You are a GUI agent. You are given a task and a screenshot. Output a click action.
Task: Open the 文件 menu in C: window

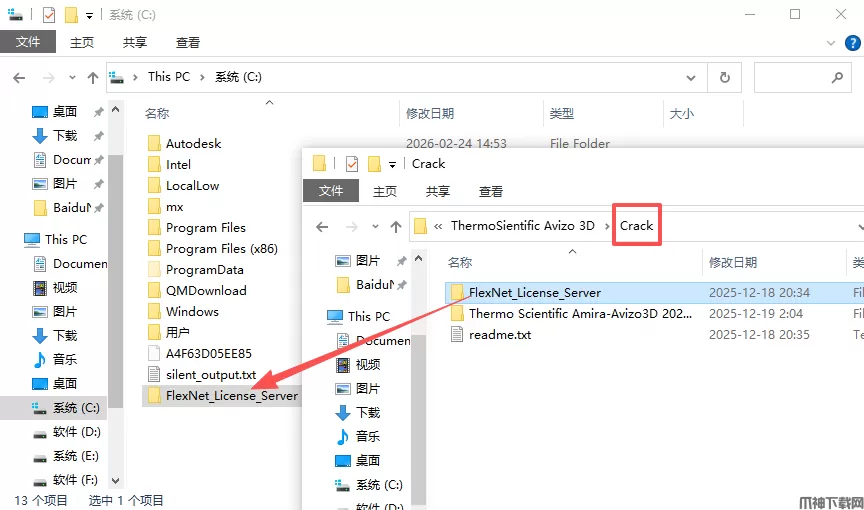coord(28,42)
